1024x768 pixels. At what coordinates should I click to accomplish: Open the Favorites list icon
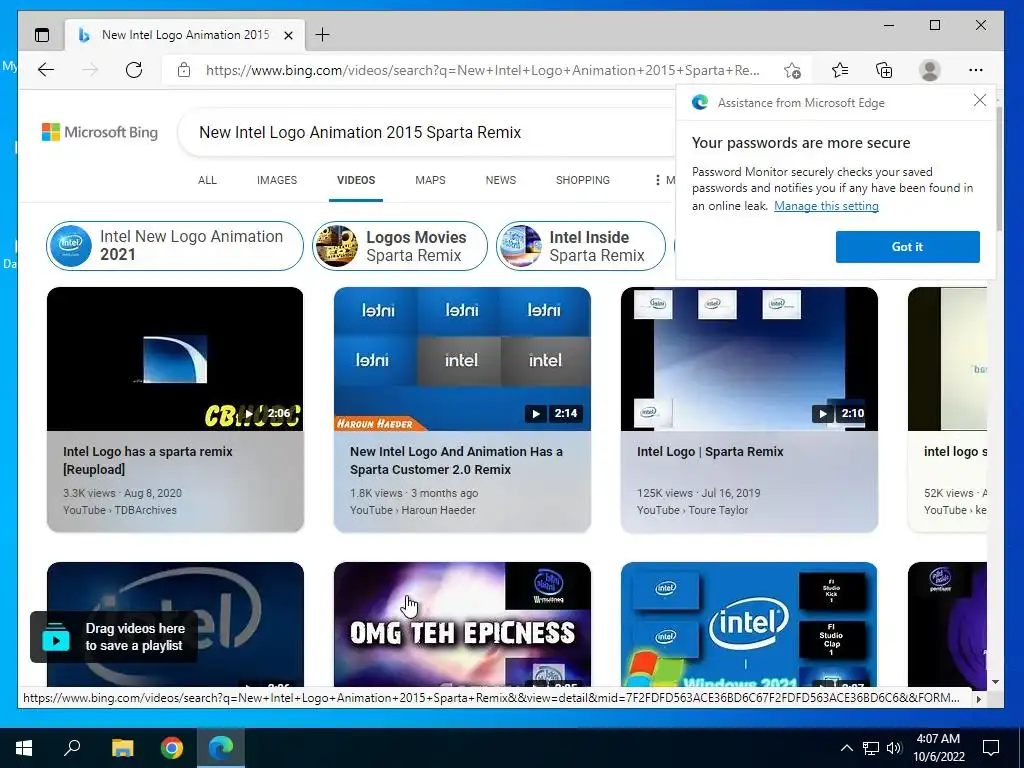coord(840,70)
